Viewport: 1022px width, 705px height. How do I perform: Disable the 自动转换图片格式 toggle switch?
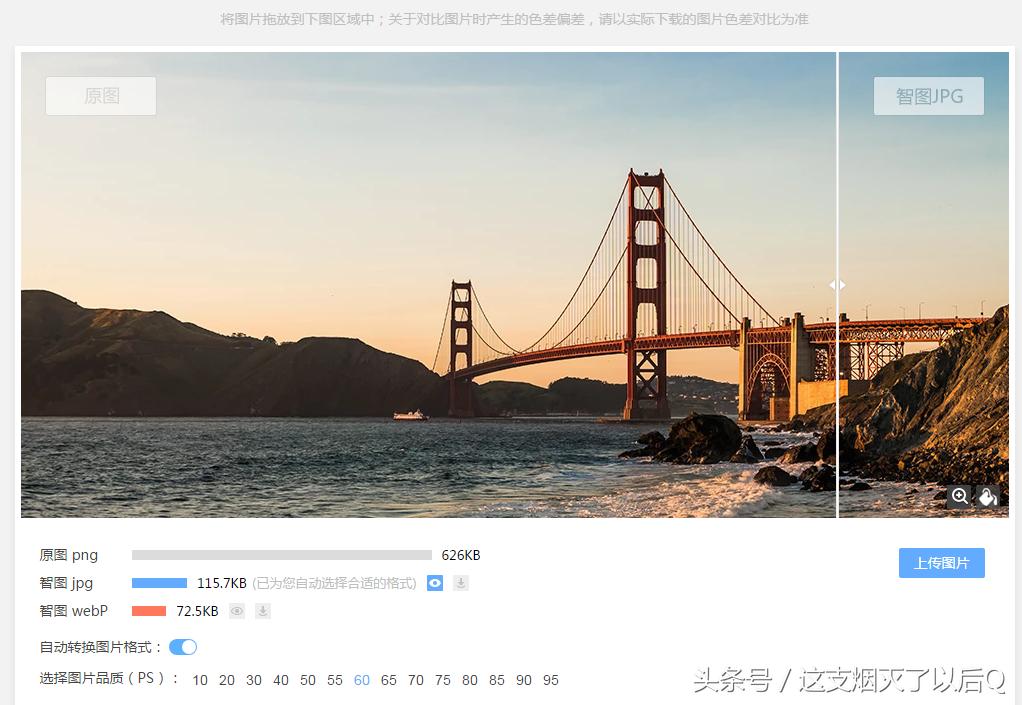(183, 647)
